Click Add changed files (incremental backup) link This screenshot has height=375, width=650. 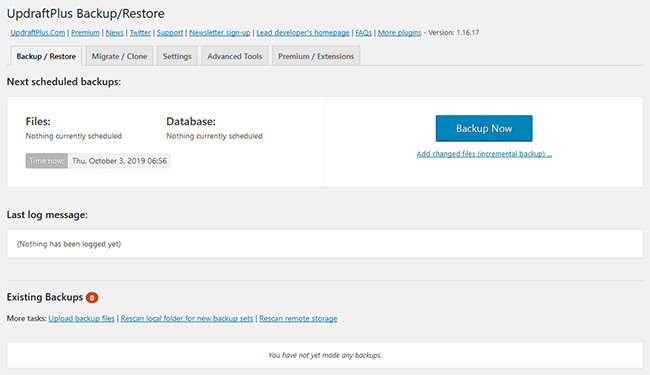pyautogui.click(x=484, y=154)
